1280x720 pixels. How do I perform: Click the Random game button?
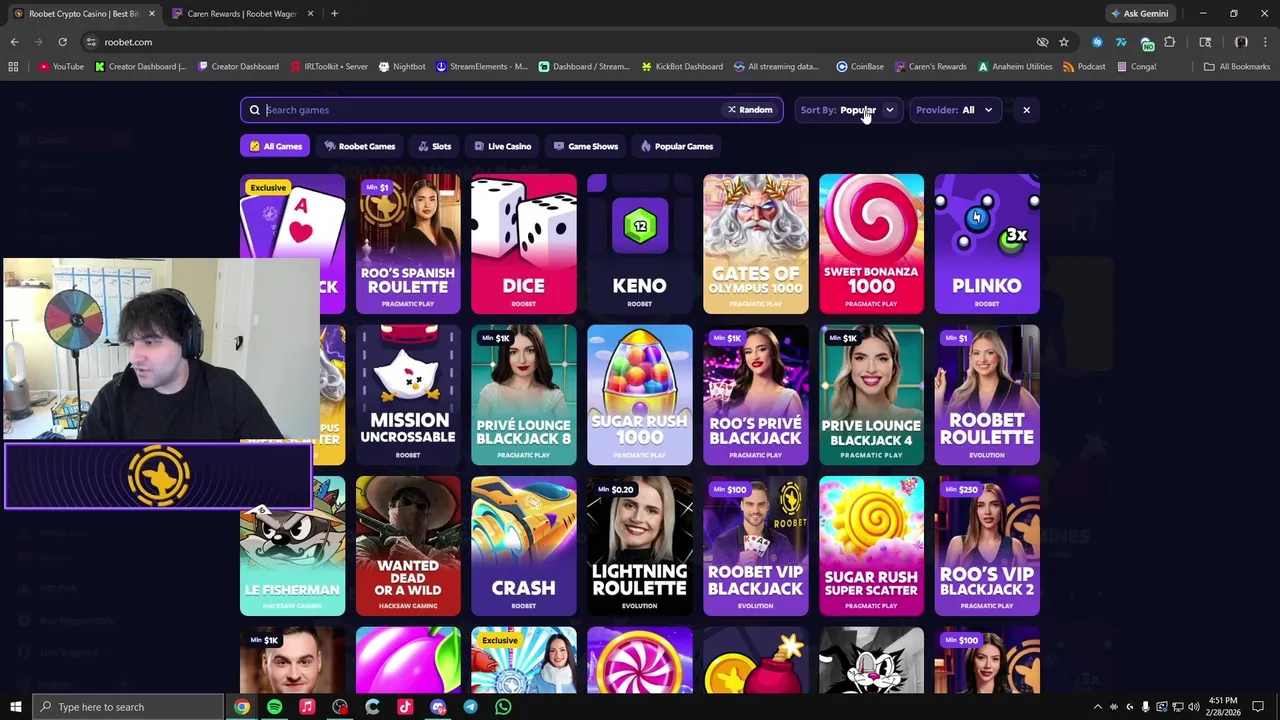click(750, 110)
